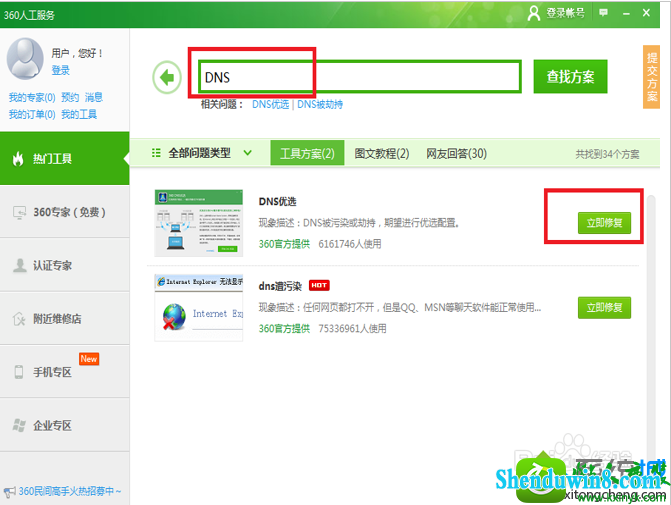Open the feedback speech-bubble icon in title bar
The width and height of the screenshot is (671, 505).
(x=603, y=13)
